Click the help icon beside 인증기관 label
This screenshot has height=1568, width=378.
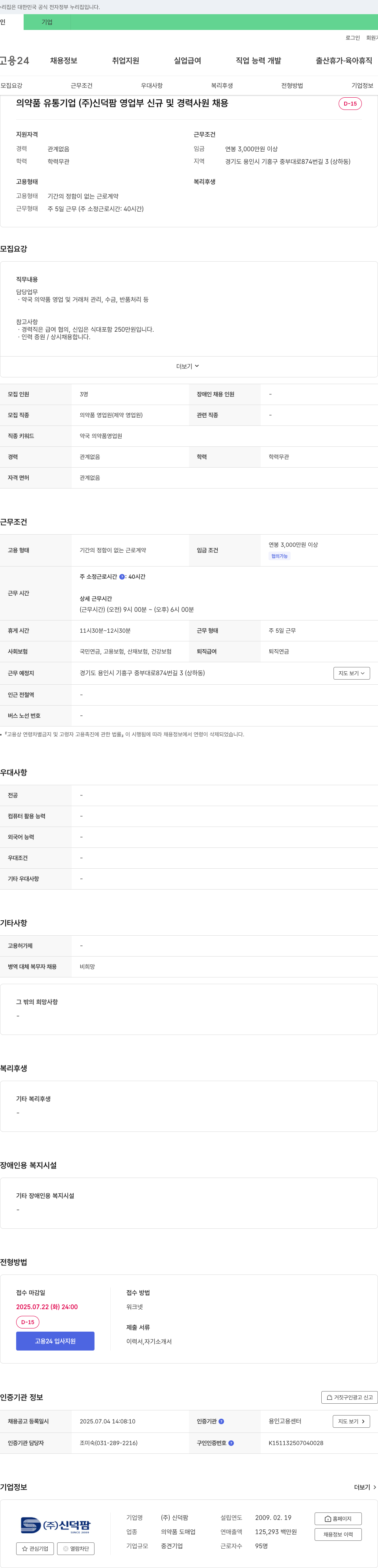tap(221, 1421)
